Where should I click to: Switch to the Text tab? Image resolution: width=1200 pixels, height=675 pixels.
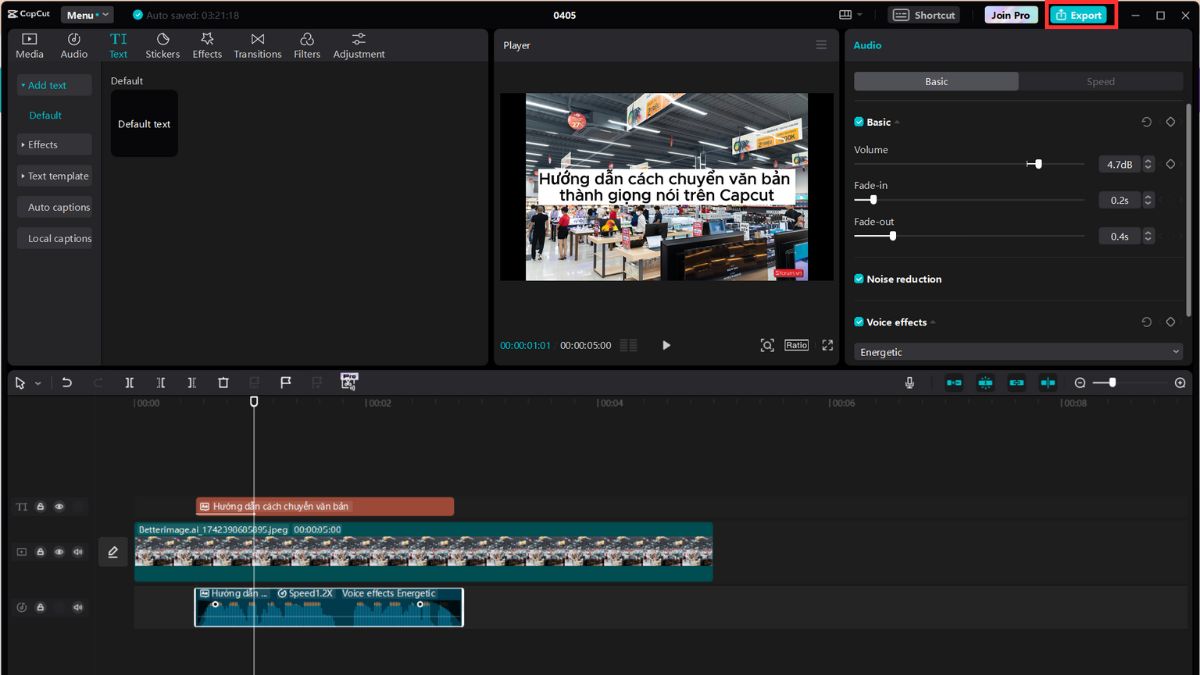(118, 46)
